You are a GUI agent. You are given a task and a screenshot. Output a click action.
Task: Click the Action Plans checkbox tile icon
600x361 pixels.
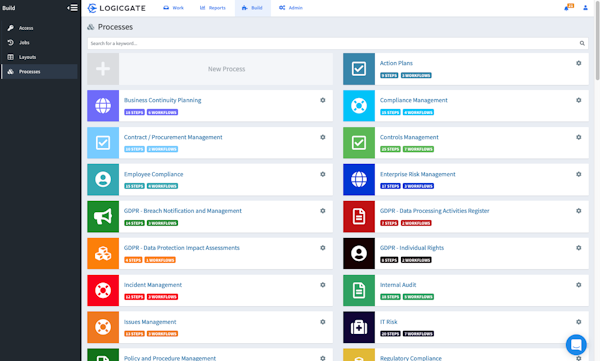(x=359, y=69)
